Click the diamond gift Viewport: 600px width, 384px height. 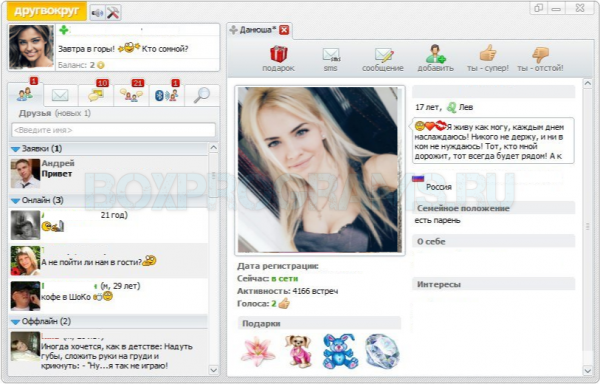(382, 351)
